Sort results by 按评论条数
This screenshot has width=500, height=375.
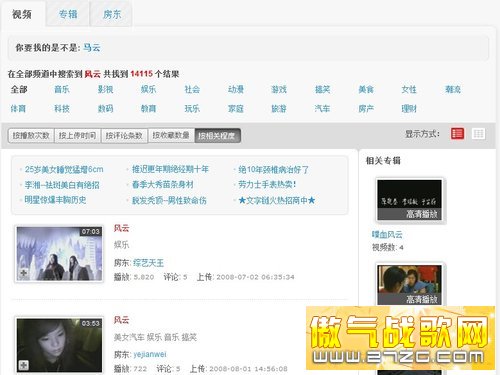pyautogui.click(x=124, y=136)
